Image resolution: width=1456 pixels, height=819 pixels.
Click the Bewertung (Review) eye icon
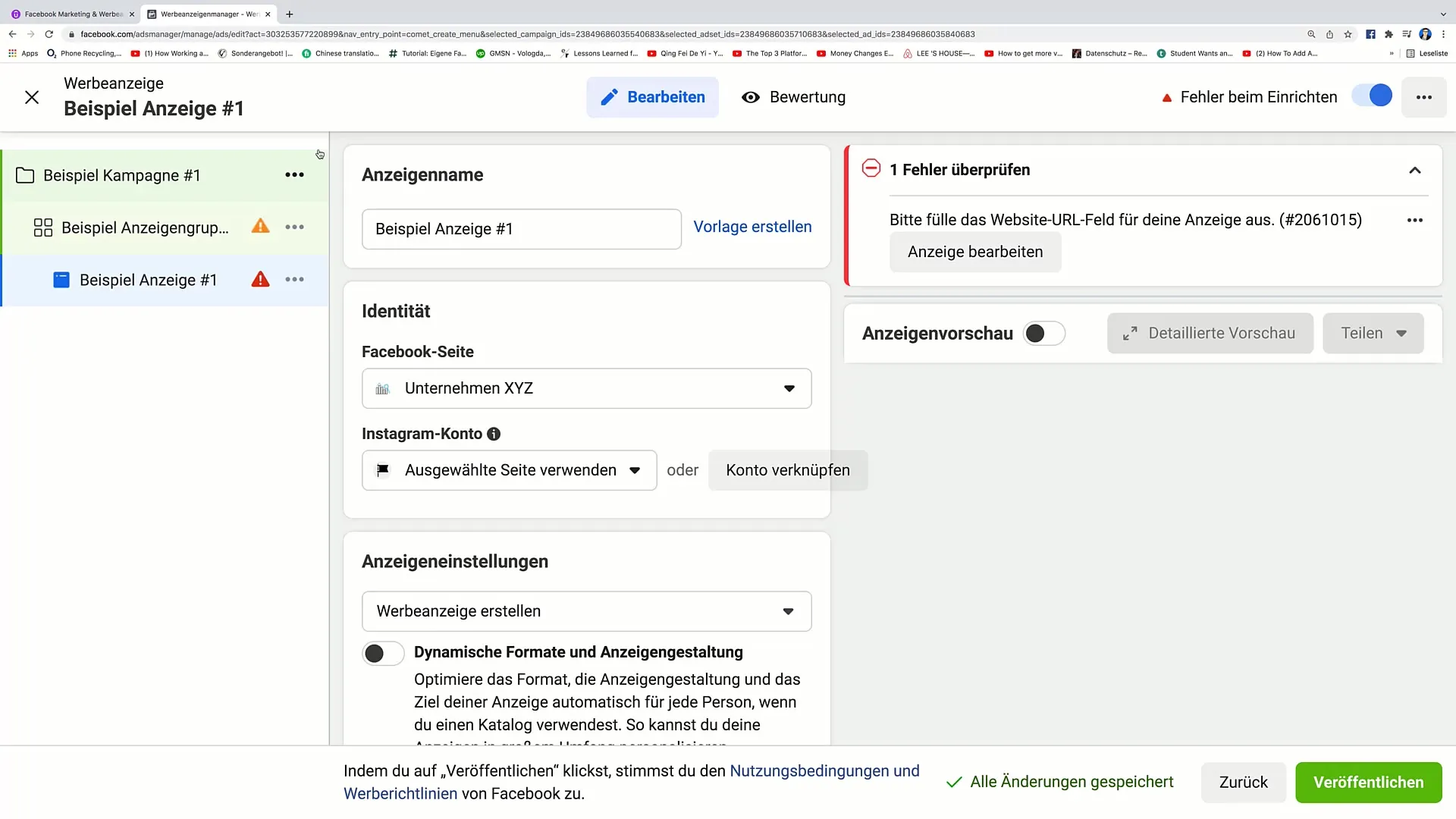click(749, 96)
